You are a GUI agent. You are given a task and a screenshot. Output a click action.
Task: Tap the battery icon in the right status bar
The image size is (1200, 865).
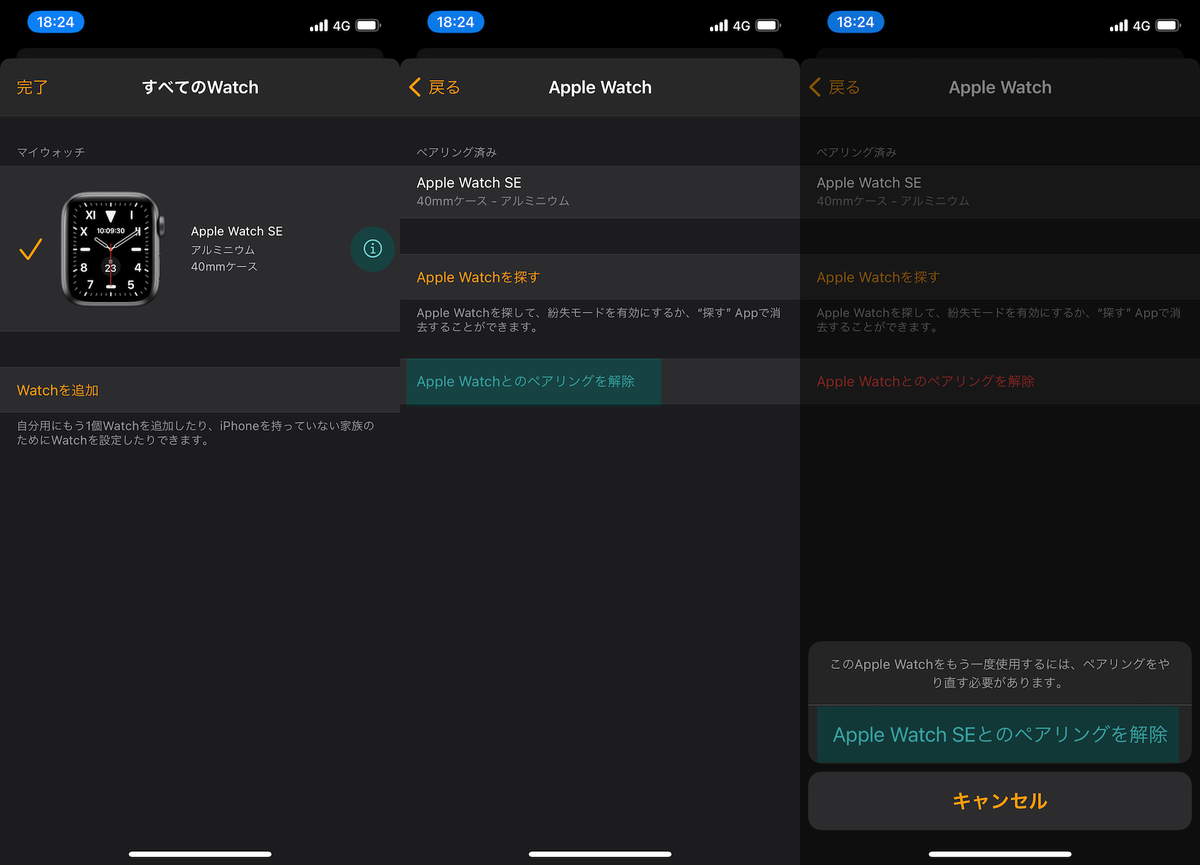click(x=1168, y=26)
